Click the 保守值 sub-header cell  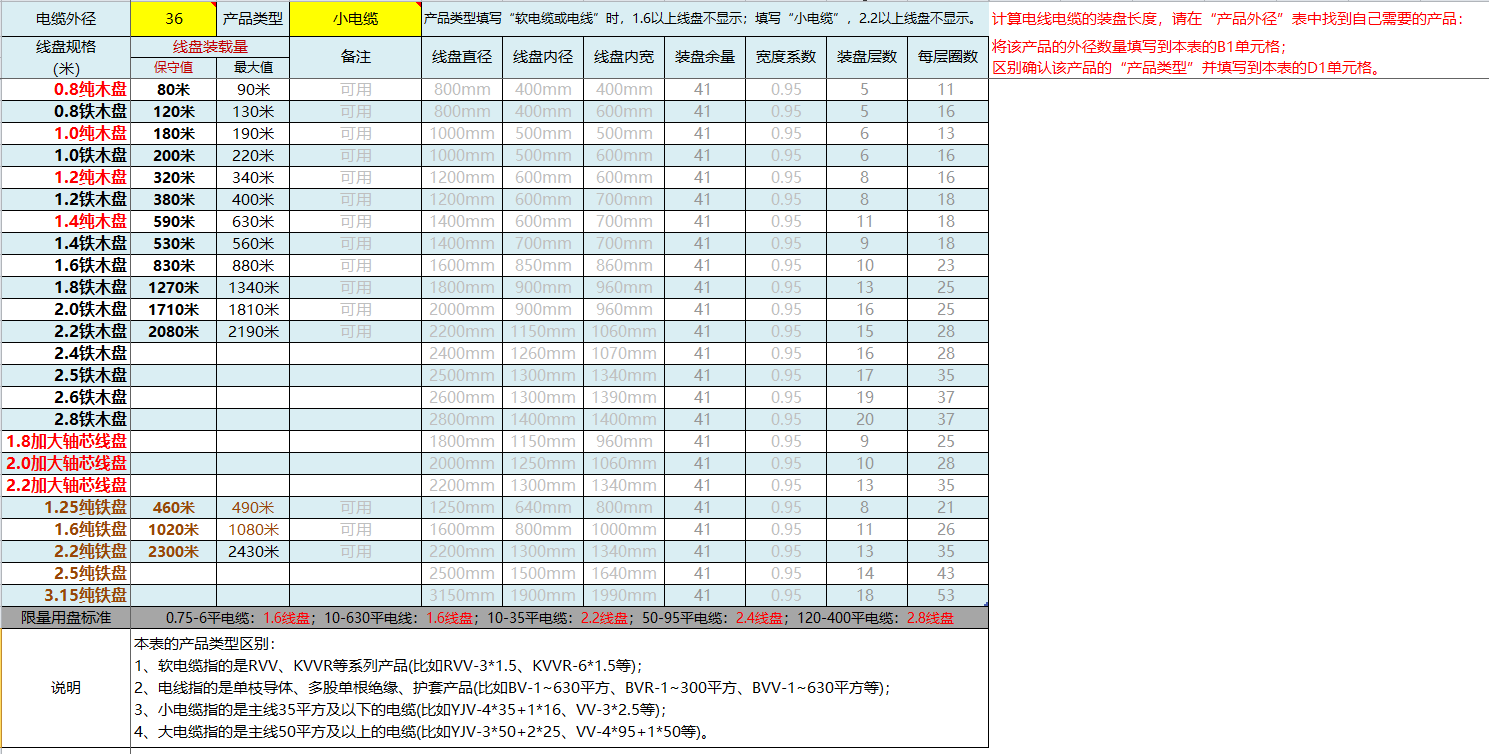tap(174, 67)
